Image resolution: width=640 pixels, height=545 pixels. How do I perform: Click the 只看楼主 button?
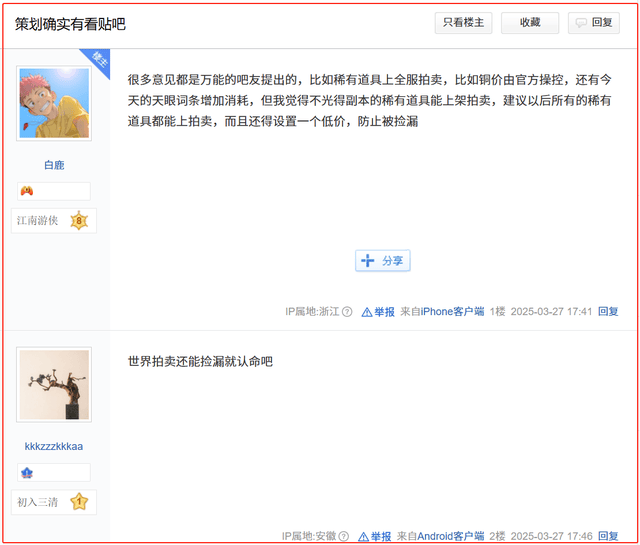click(463, 23)
